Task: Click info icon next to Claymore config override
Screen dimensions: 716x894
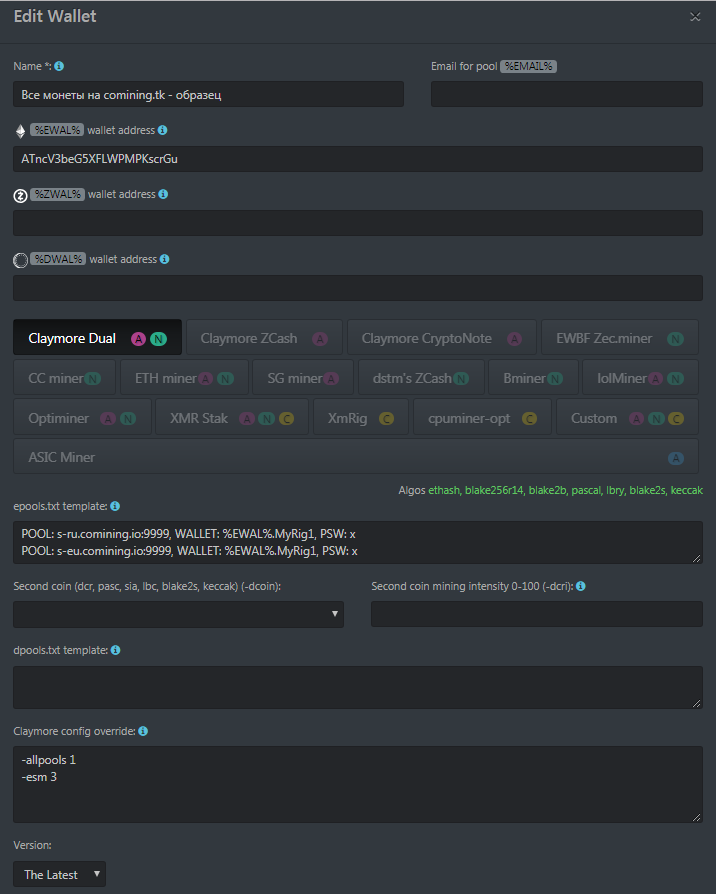Action: click(x=143, y=731)
